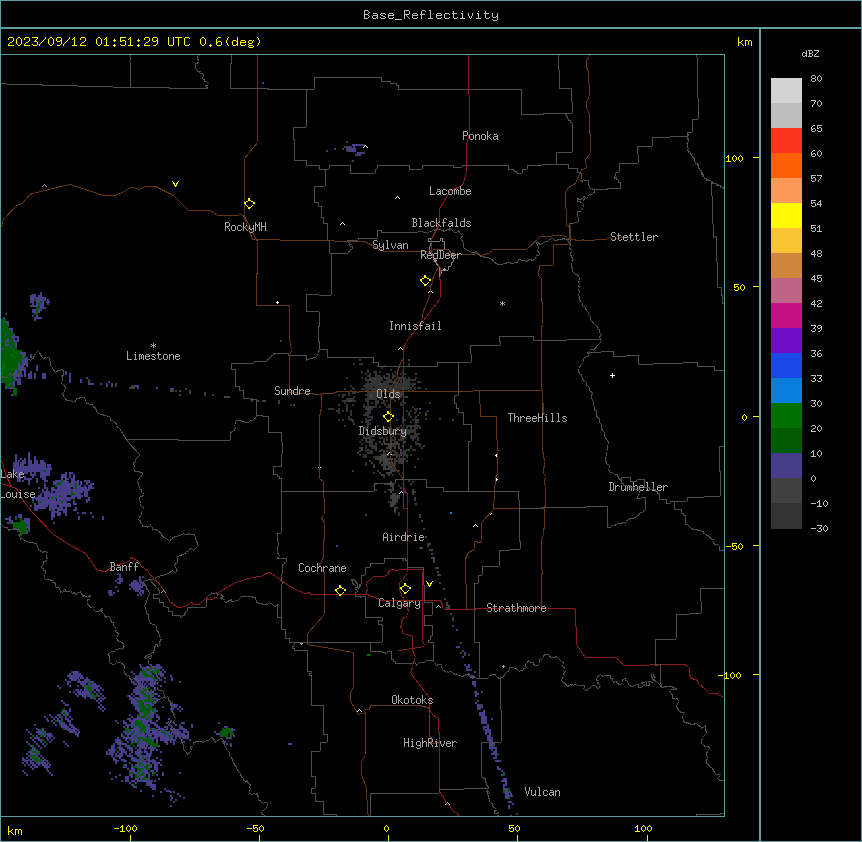Click the HighRiver label

pyautogui.click(x=430, y=743)
